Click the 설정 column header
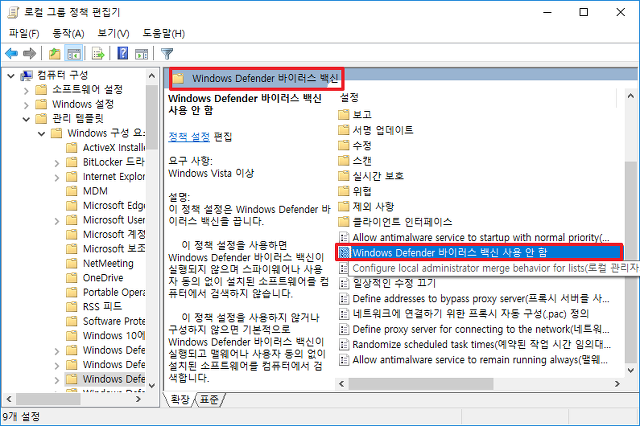Viewport: 640px width, 426px height. tap(349, 98)
